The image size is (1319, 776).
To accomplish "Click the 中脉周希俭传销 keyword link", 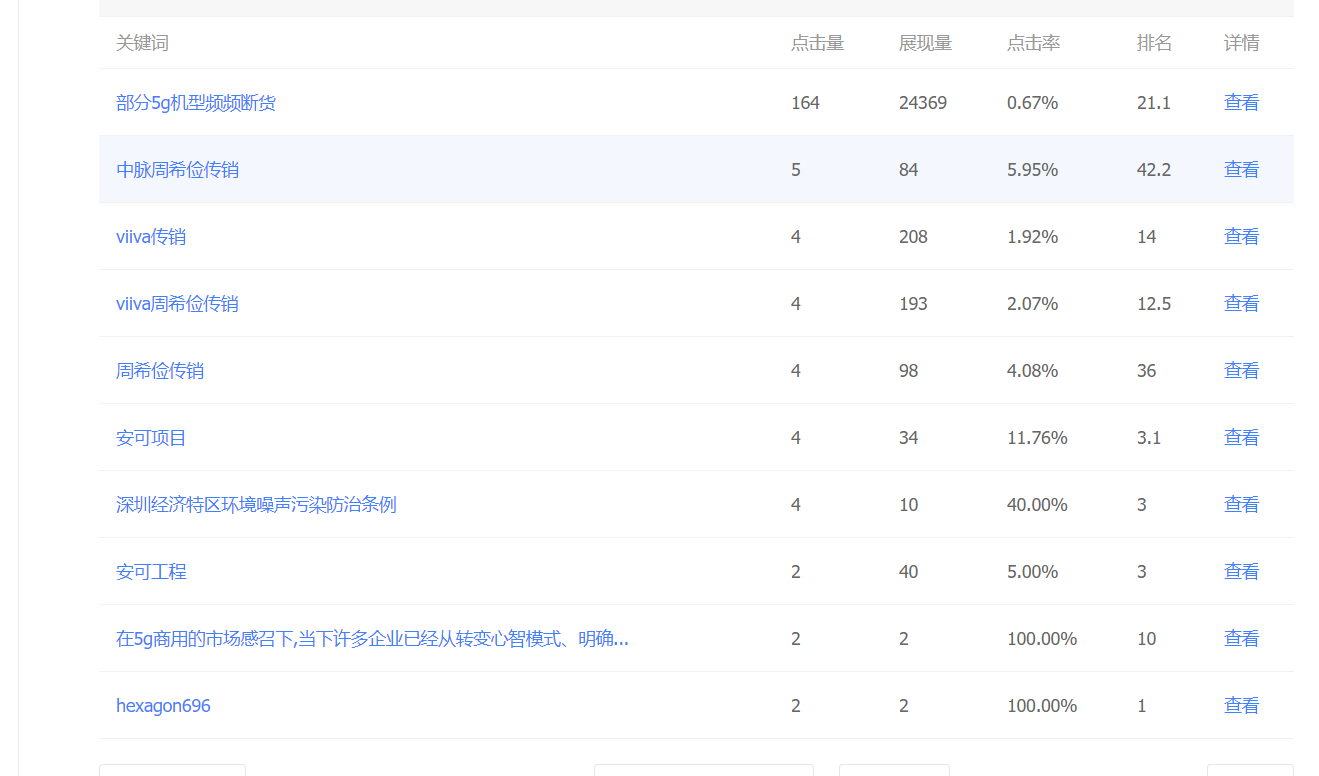I will click(x=177, y=170).
